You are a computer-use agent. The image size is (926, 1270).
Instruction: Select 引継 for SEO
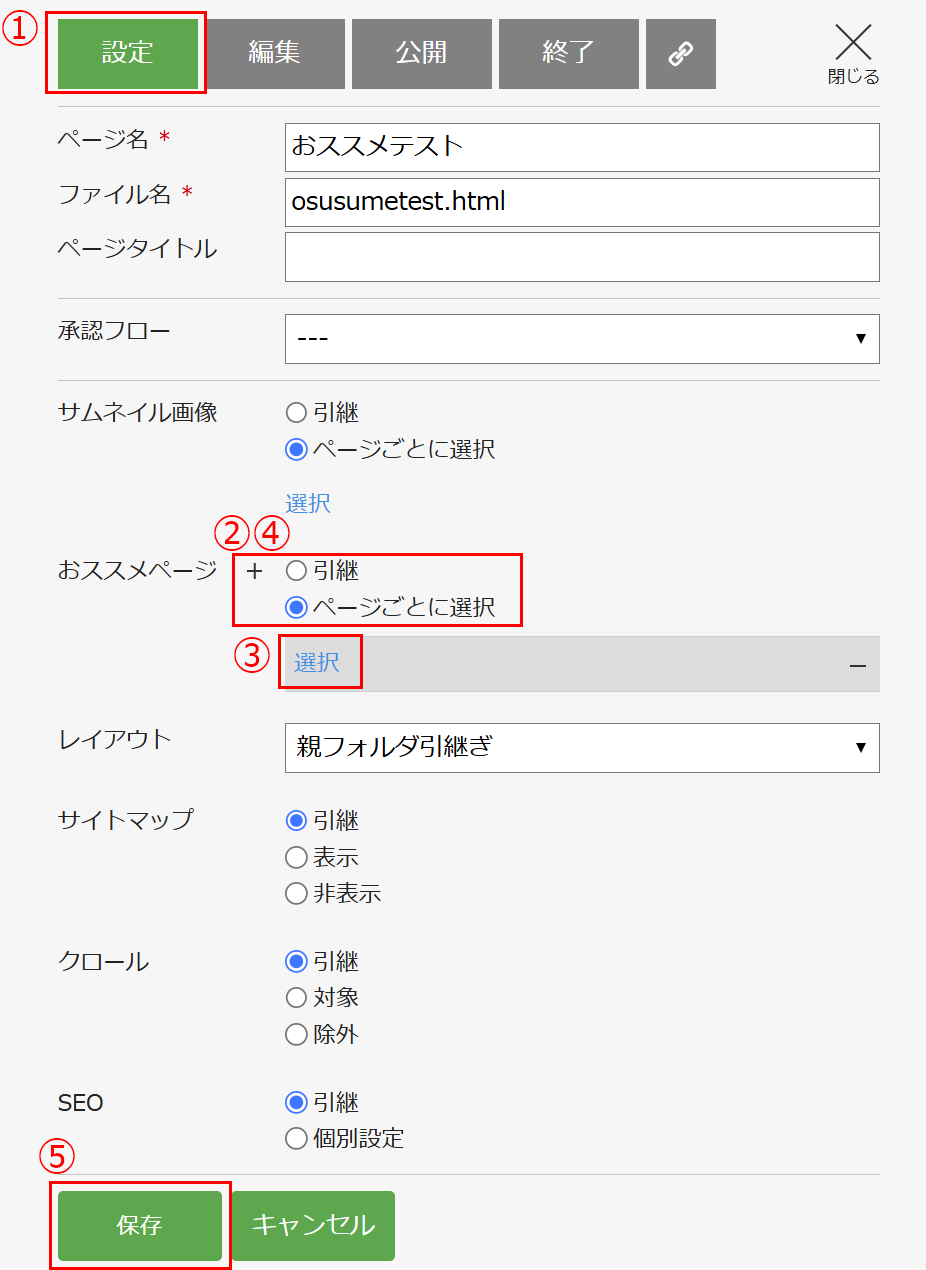click(x=296, y=1103)
